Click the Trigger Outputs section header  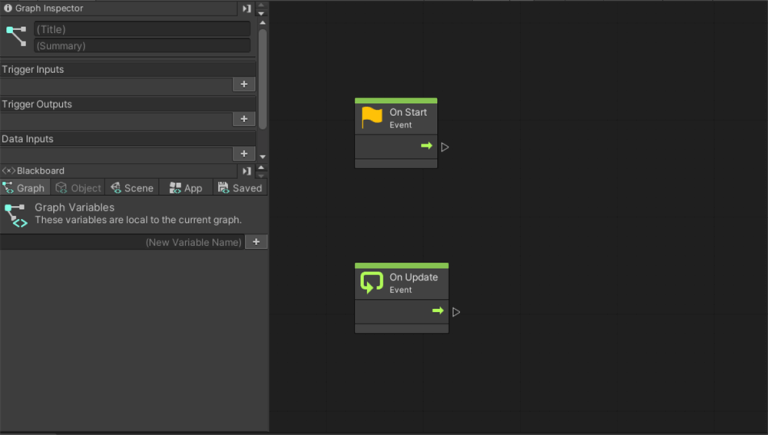(x=128, y=104)
